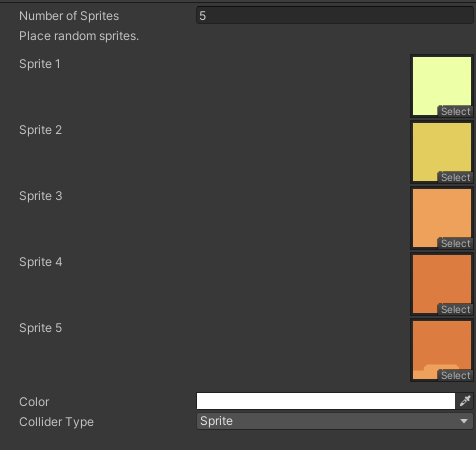The image size is (476, 450).
Task: Click the Sprite 3 Select button
Action: [455, 243]
